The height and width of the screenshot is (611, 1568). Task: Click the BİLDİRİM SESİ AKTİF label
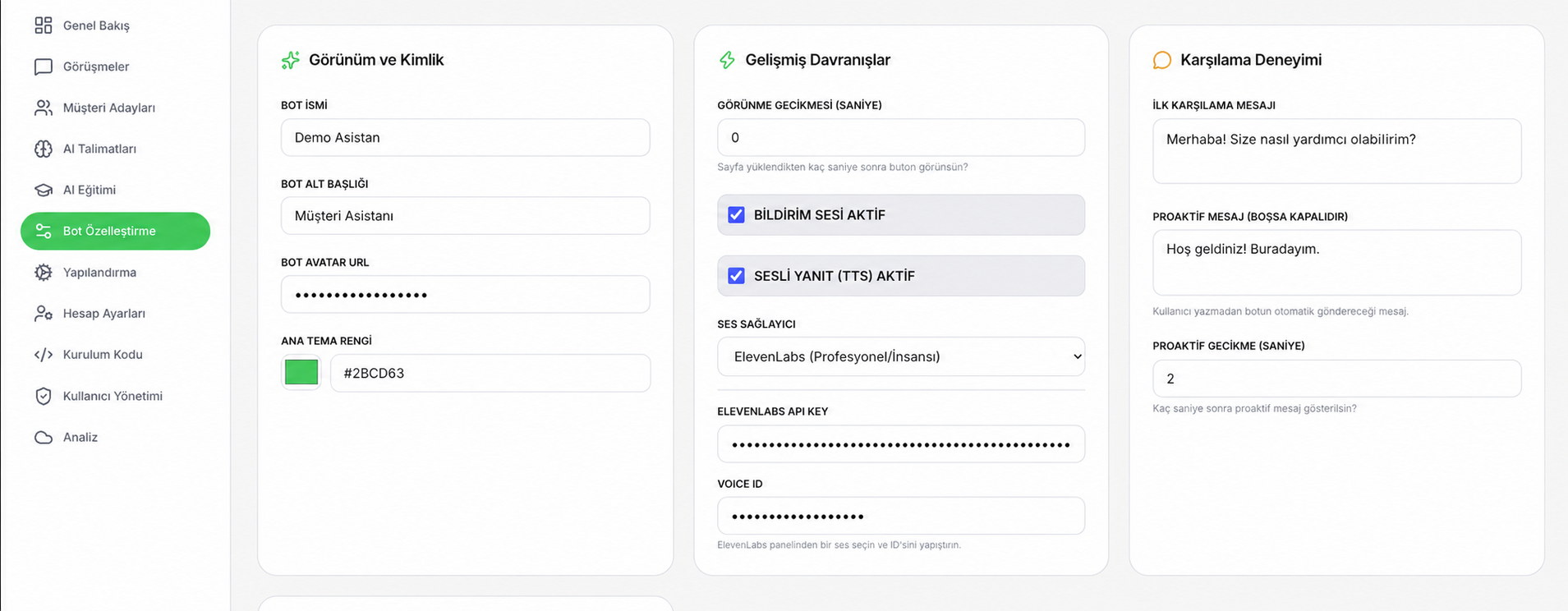[820, 215]
